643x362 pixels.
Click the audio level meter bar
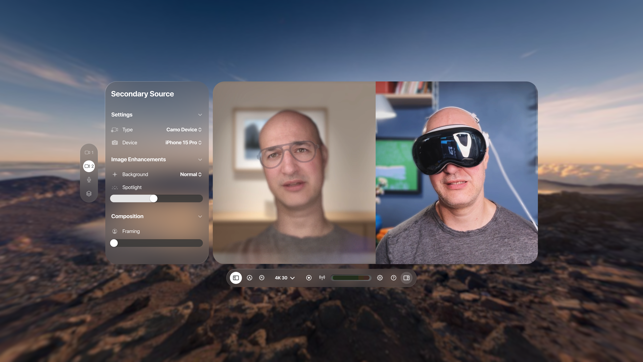coord(351,278)
